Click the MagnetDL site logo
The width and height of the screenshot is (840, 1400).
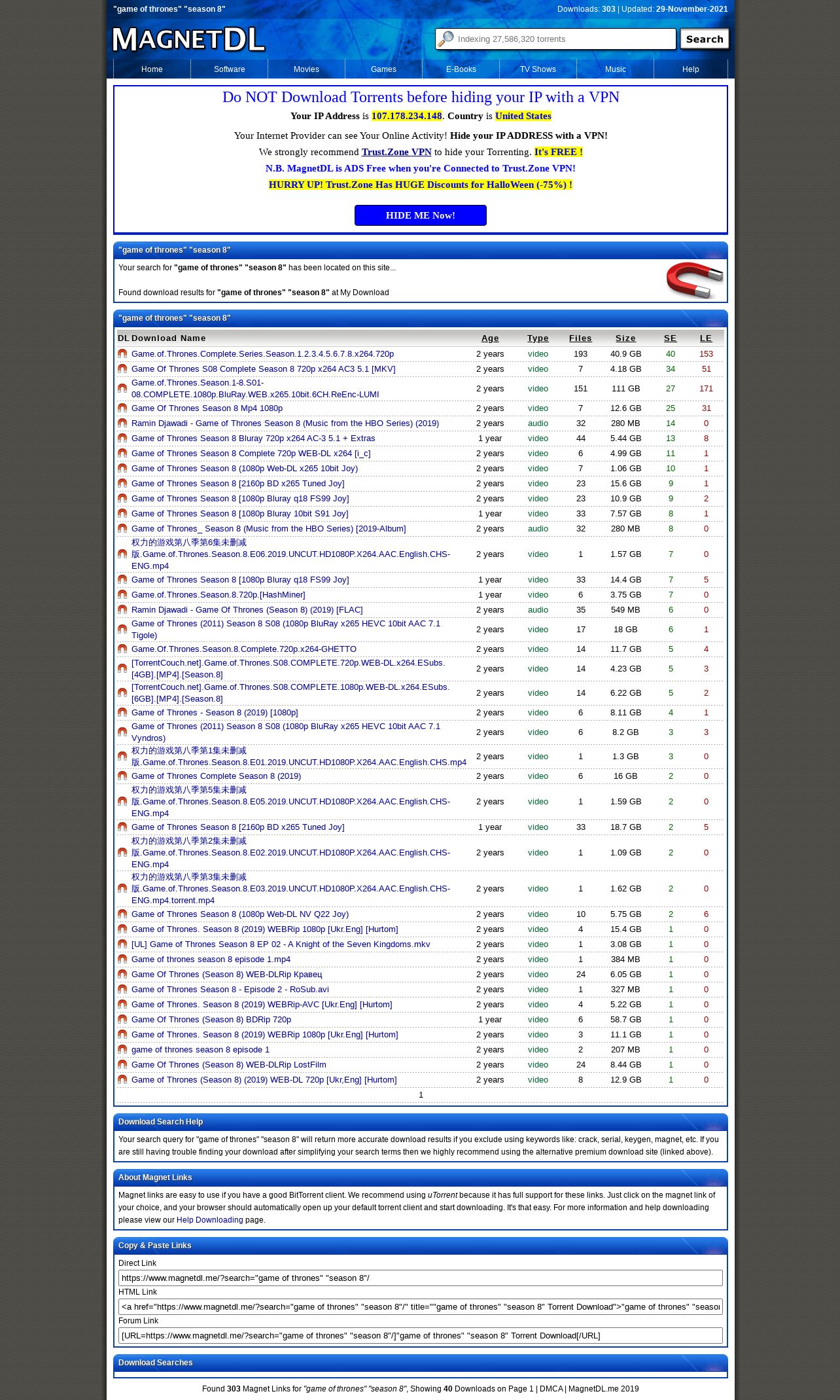tap(188, 39)
